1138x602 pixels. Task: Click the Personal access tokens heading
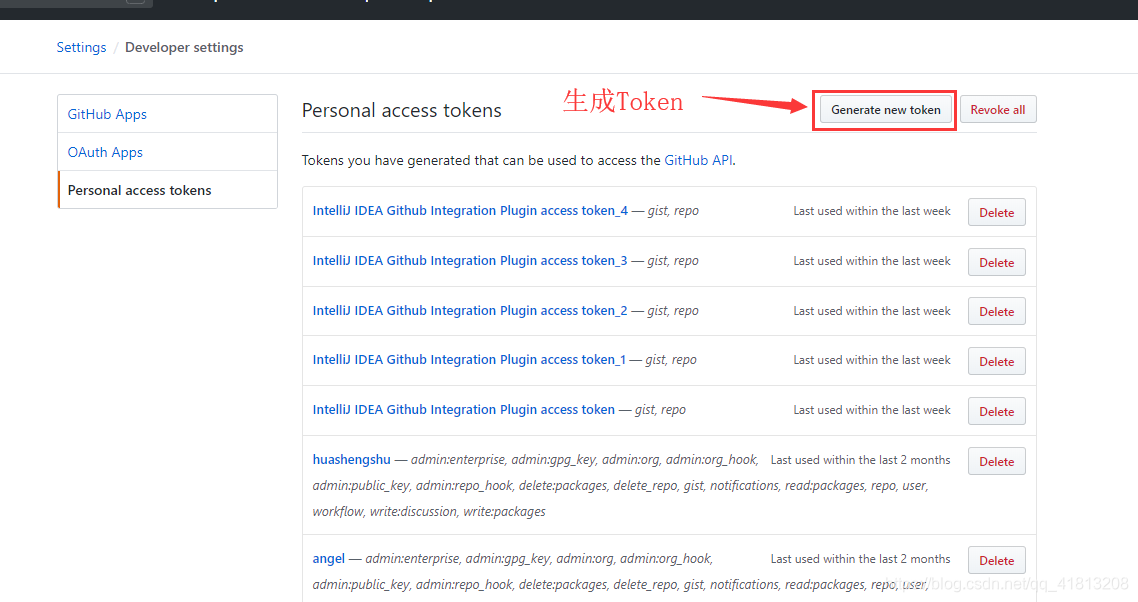point(401,110)
